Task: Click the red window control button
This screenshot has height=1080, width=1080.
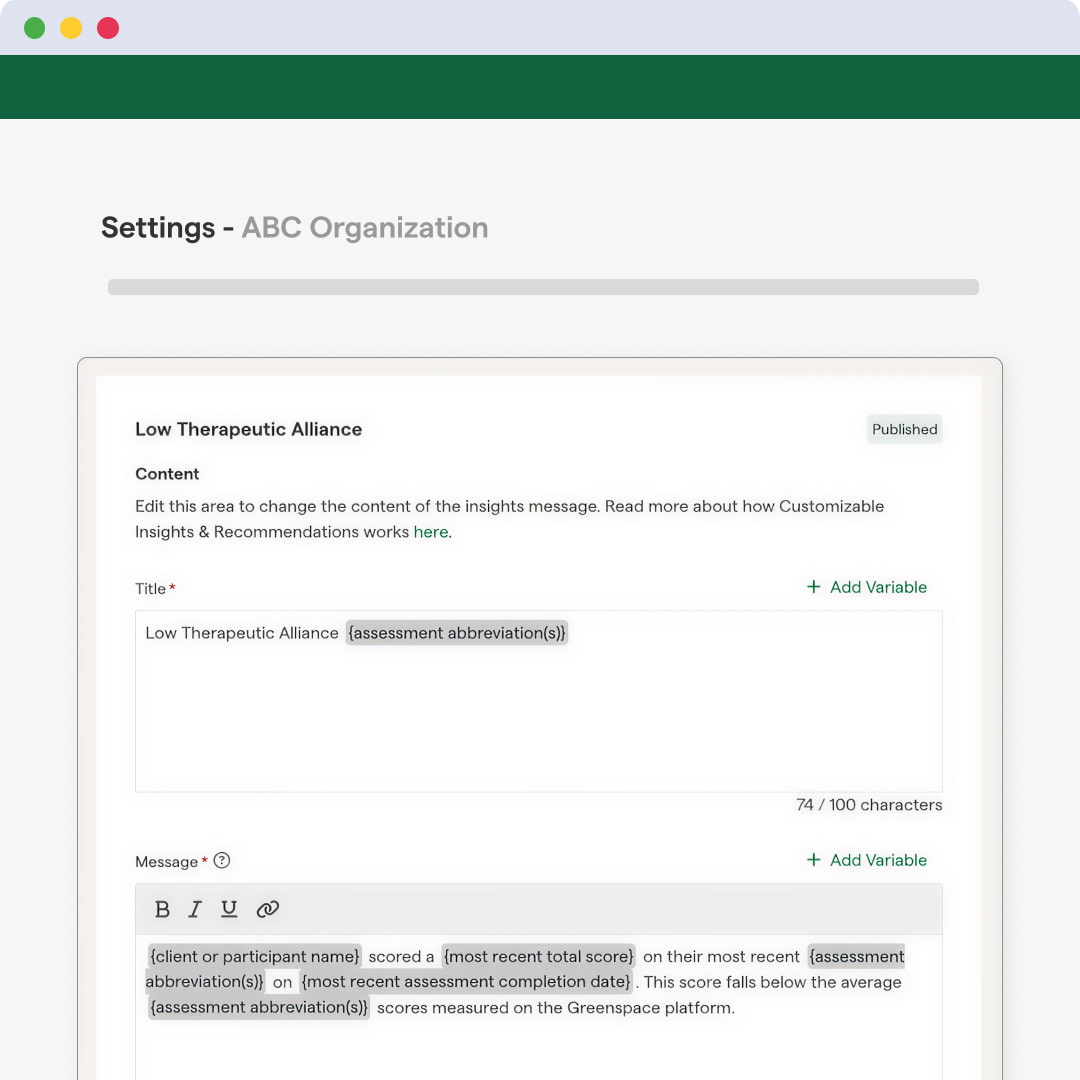Action: [108, 28]
